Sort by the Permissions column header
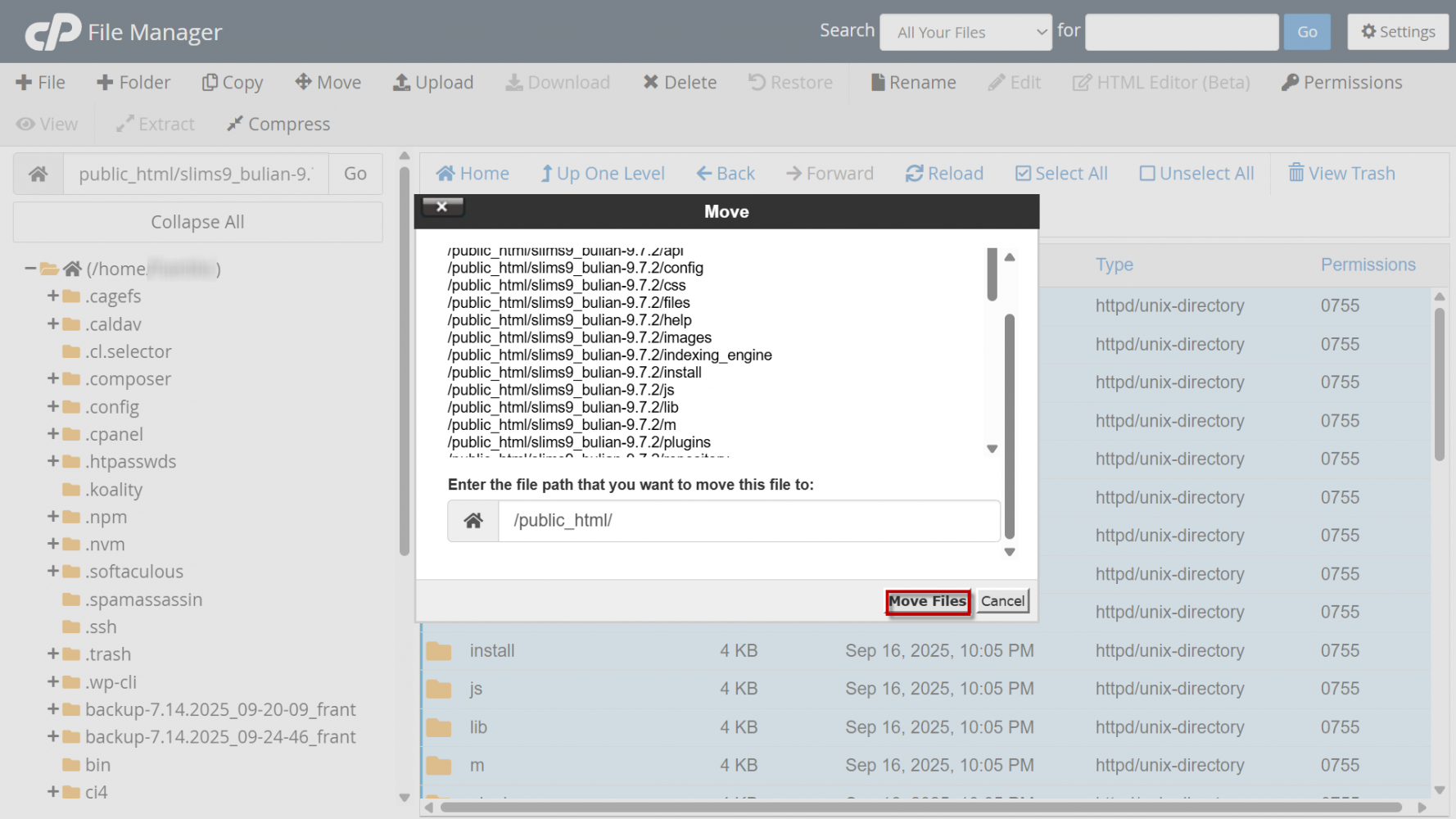 (x=1368, y=265)
